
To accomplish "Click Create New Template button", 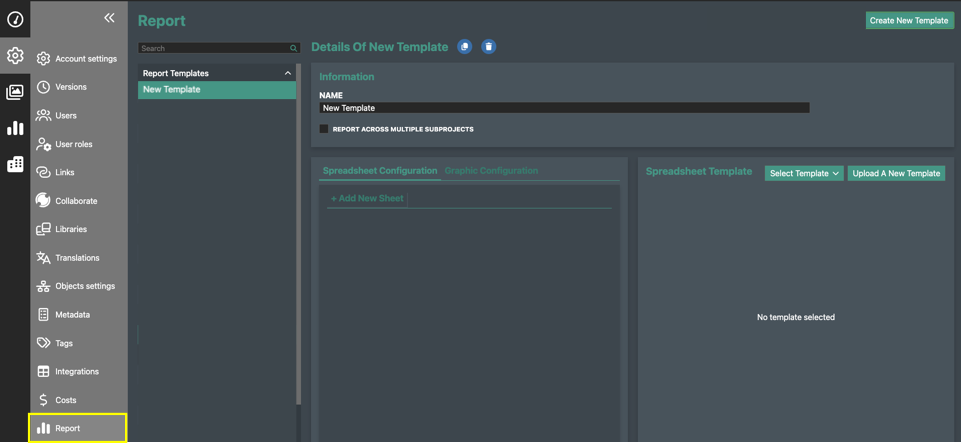I will (x=908, y=20).
